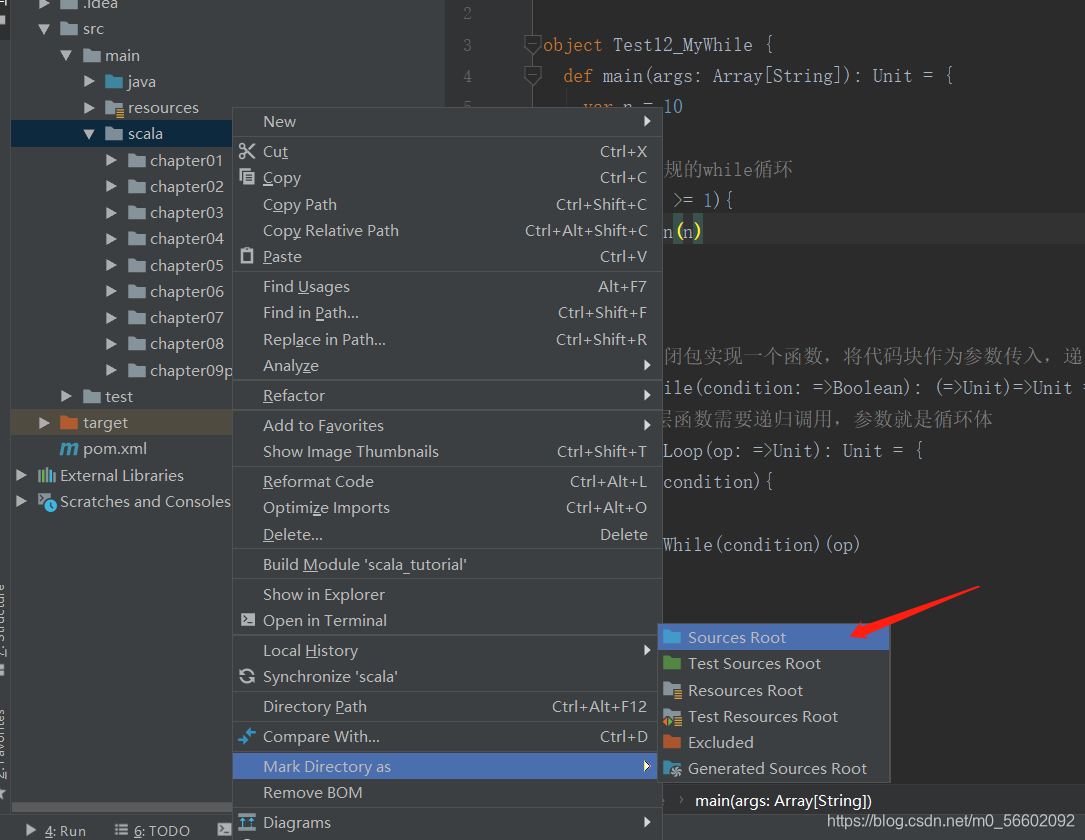Choose Reformat Code
This screenshot has width=1085, height=840.
[448, 481]
